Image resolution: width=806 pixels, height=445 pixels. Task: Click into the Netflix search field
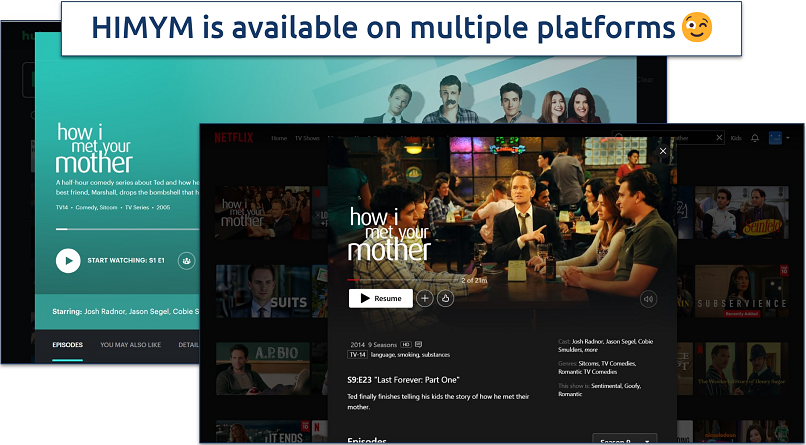[x=668, y=138]
